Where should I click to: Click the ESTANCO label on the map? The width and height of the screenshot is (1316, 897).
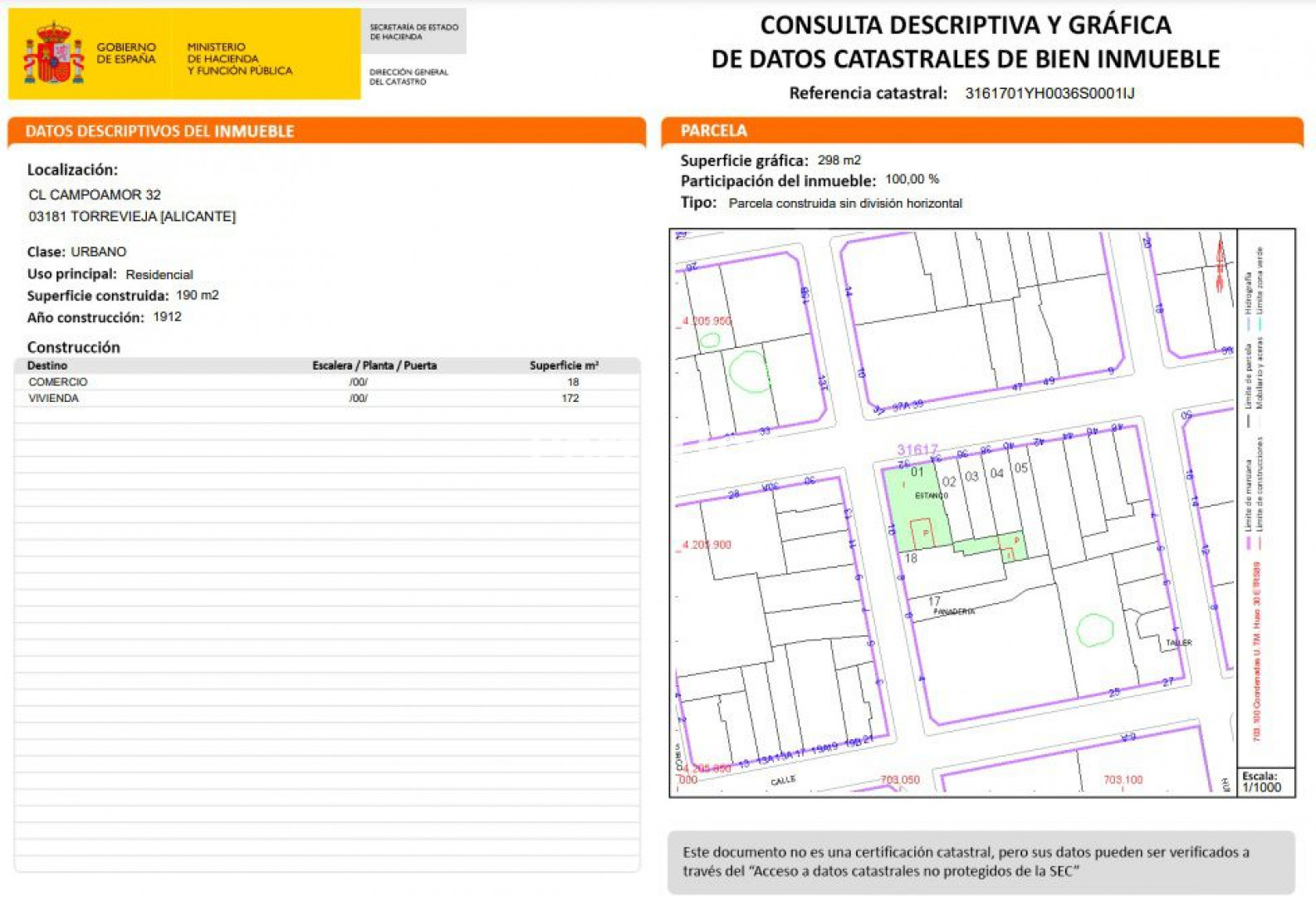tap(931, 496)
